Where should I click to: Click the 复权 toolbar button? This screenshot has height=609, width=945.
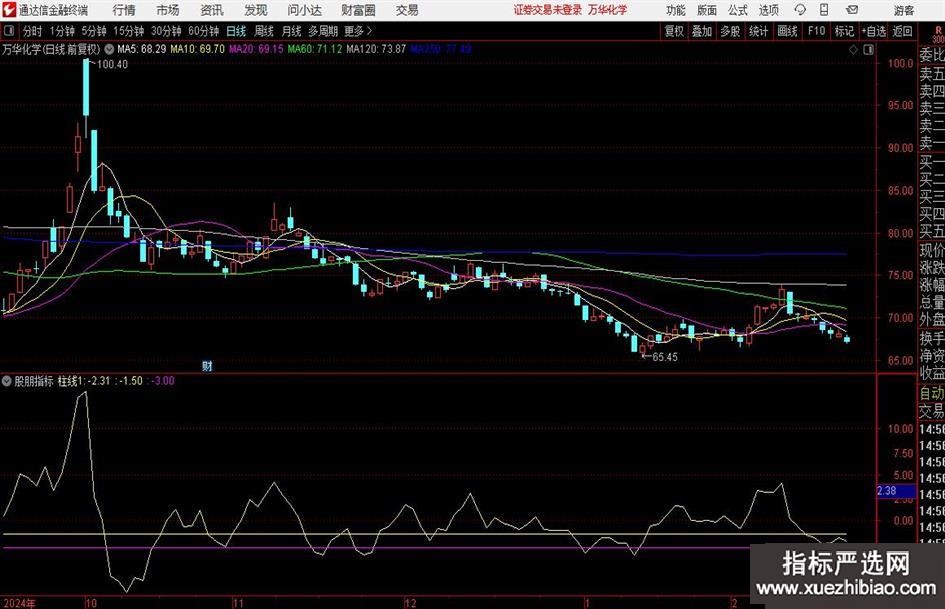point(674,31)
